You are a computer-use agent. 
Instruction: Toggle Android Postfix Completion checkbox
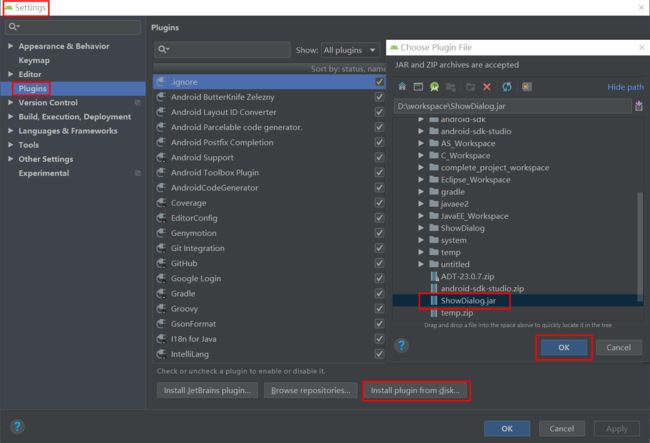(x=379, y=142)
